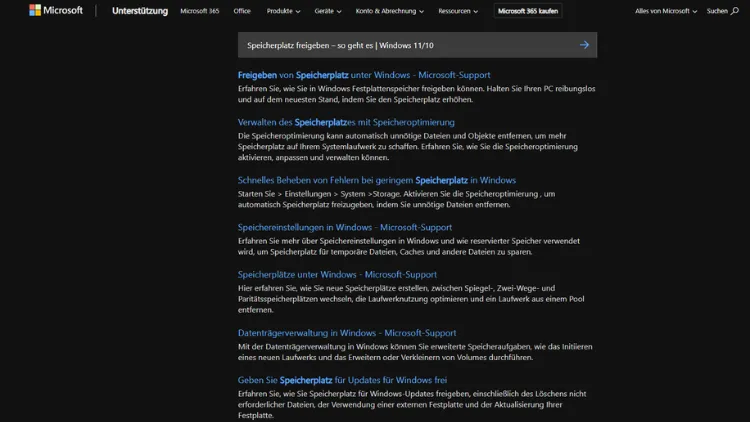Open Microsoft 365 menu item
750x422 pixels.
coord(199,11)
